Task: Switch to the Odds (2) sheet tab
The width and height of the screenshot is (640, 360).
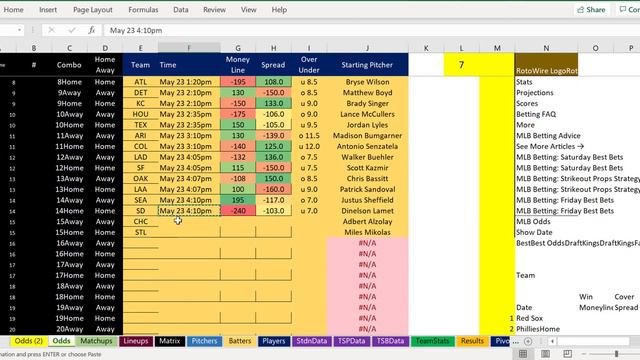Action: tap(29, 341)
